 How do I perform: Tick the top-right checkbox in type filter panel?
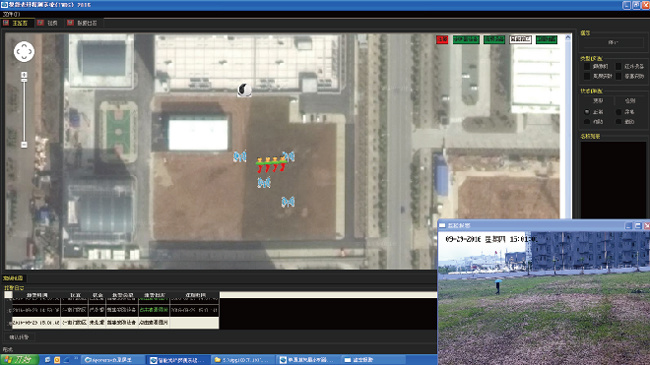tap(618, 66)
